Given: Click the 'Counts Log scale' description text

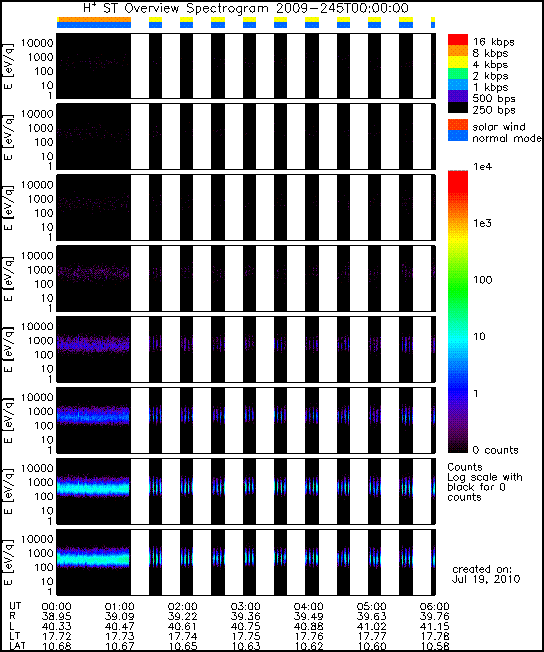Looking at the screenshot, I should 485,482.
